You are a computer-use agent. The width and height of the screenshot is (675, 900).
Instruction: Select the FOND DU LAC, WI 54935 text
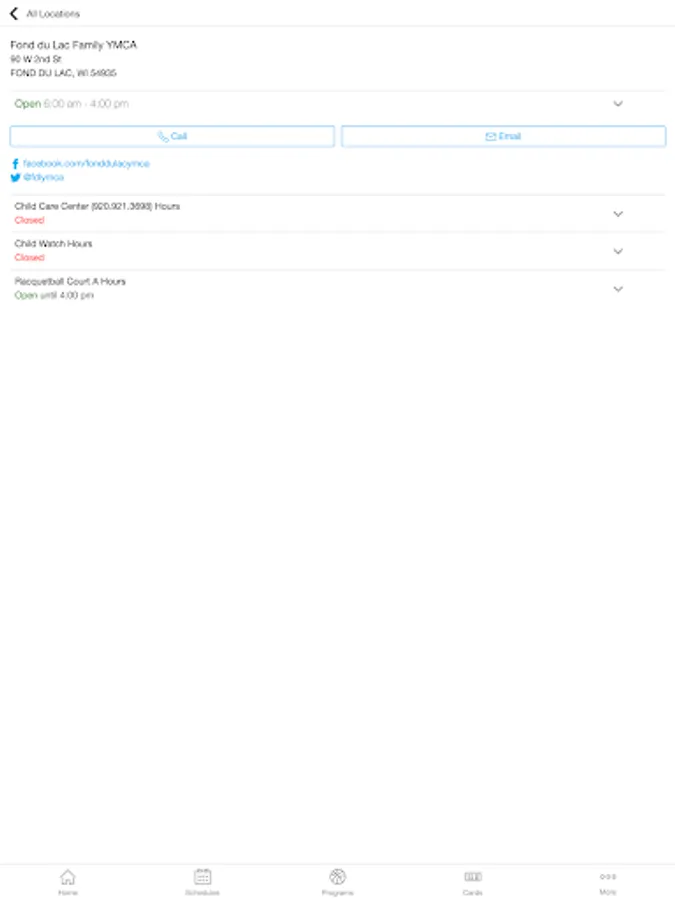63,73
